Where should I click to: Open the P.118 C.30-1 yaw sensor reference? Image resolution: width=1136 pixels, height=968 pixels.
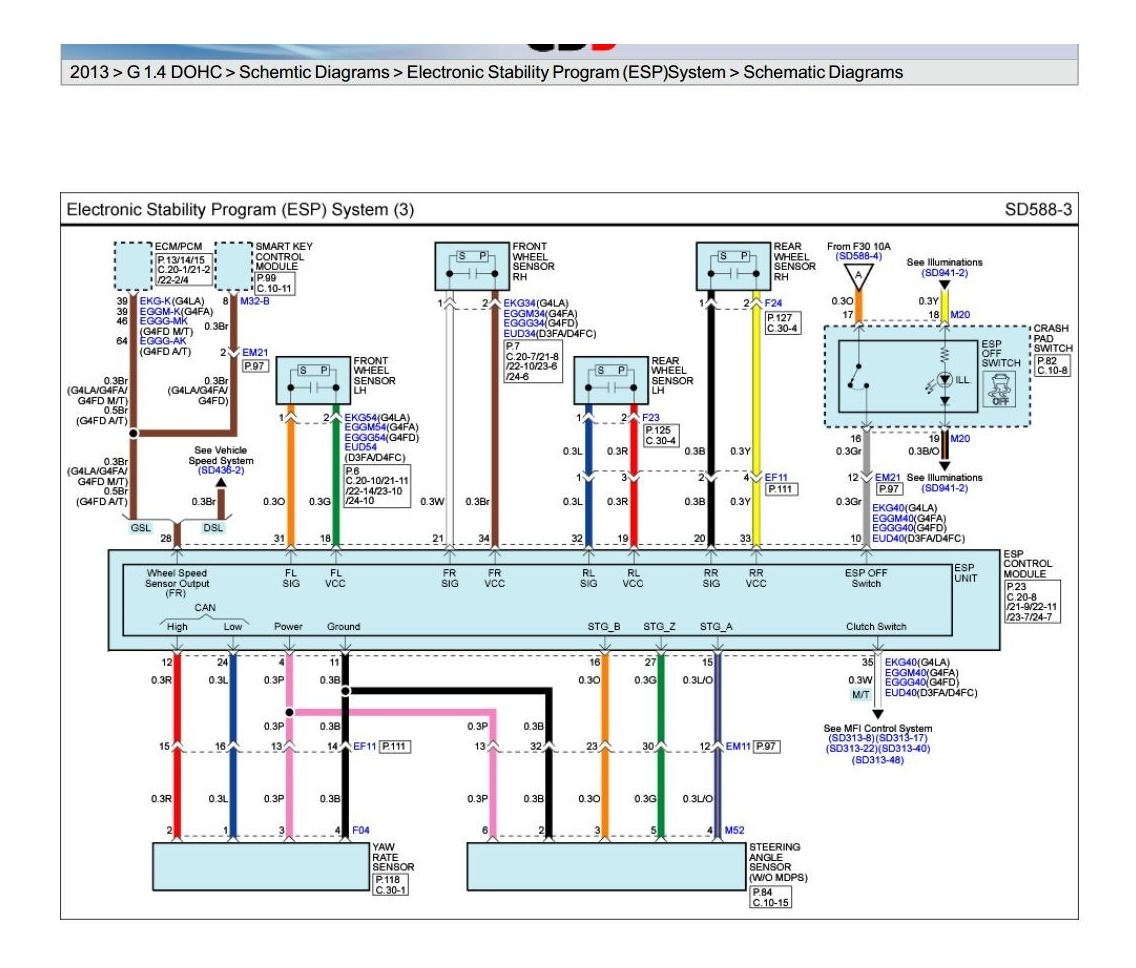pyautogui.click(x=390, y=885)
